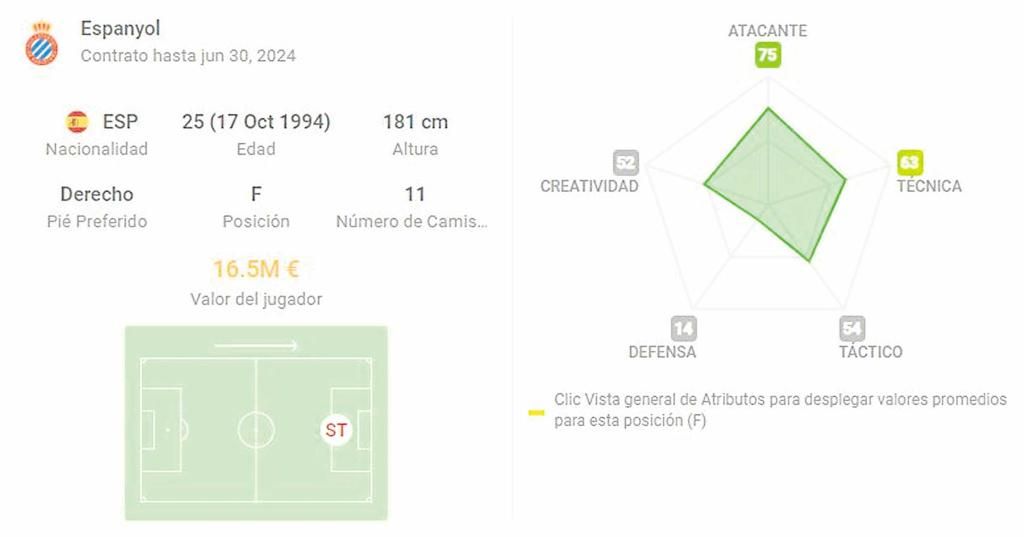Click the ST position marker on pitch
1024x537 pixels.
pos(337,430)
